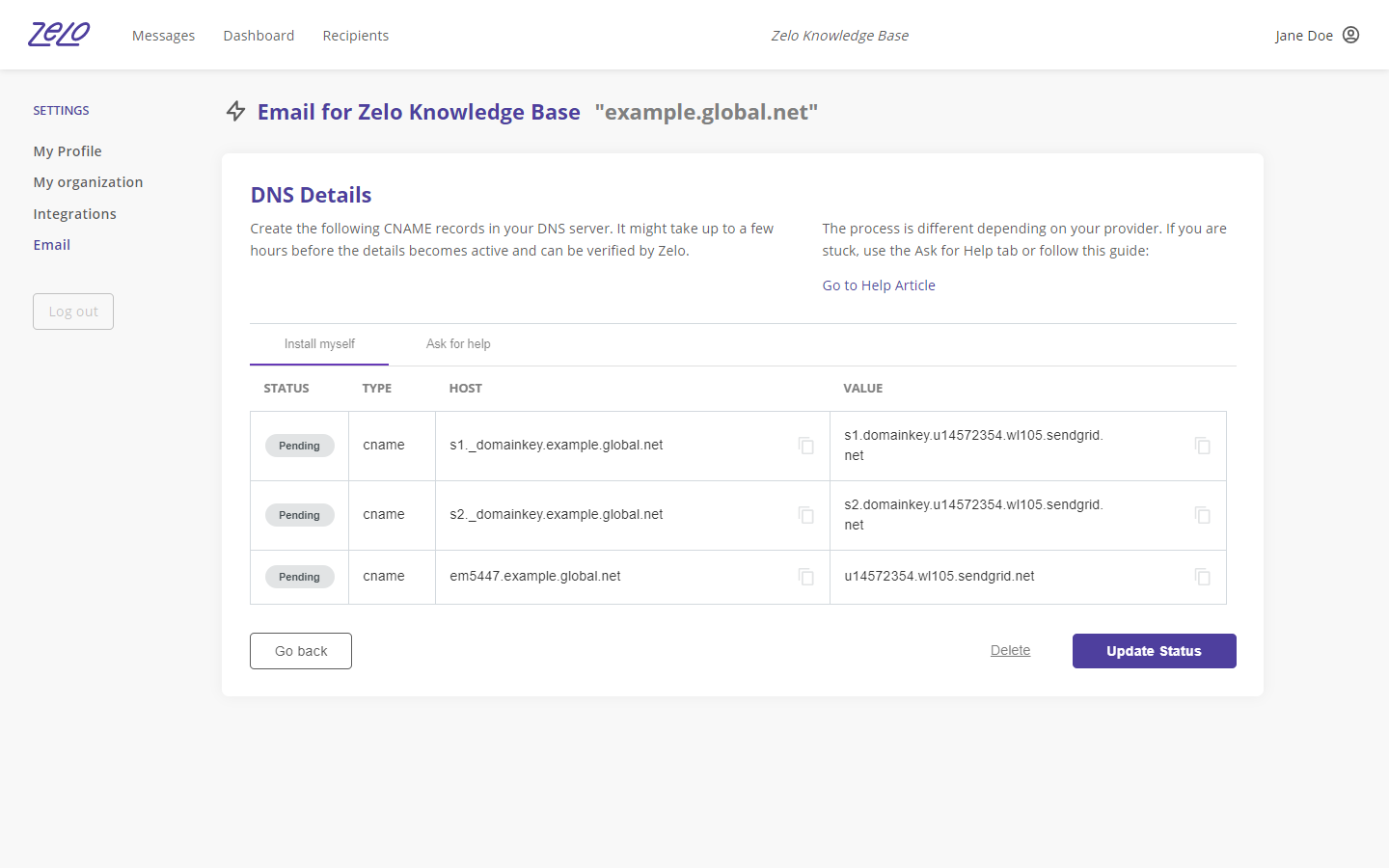Click the lightning bolt icon beside Email heading
This screenshot has height=868, width=1389.
pyautogui.click(x=235, y=111)
